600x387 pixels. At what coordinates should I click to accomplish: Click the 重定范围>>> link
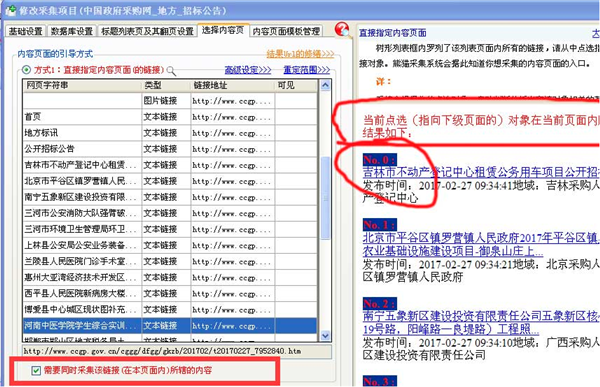(307, 70)
